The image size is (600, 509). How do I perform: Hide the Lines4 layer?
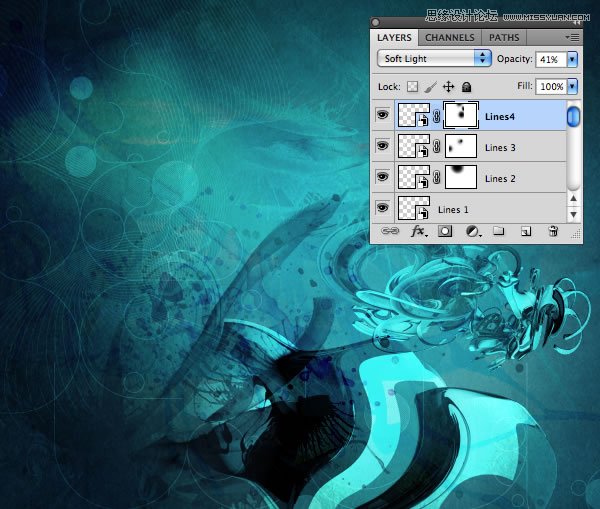[381, 117]
